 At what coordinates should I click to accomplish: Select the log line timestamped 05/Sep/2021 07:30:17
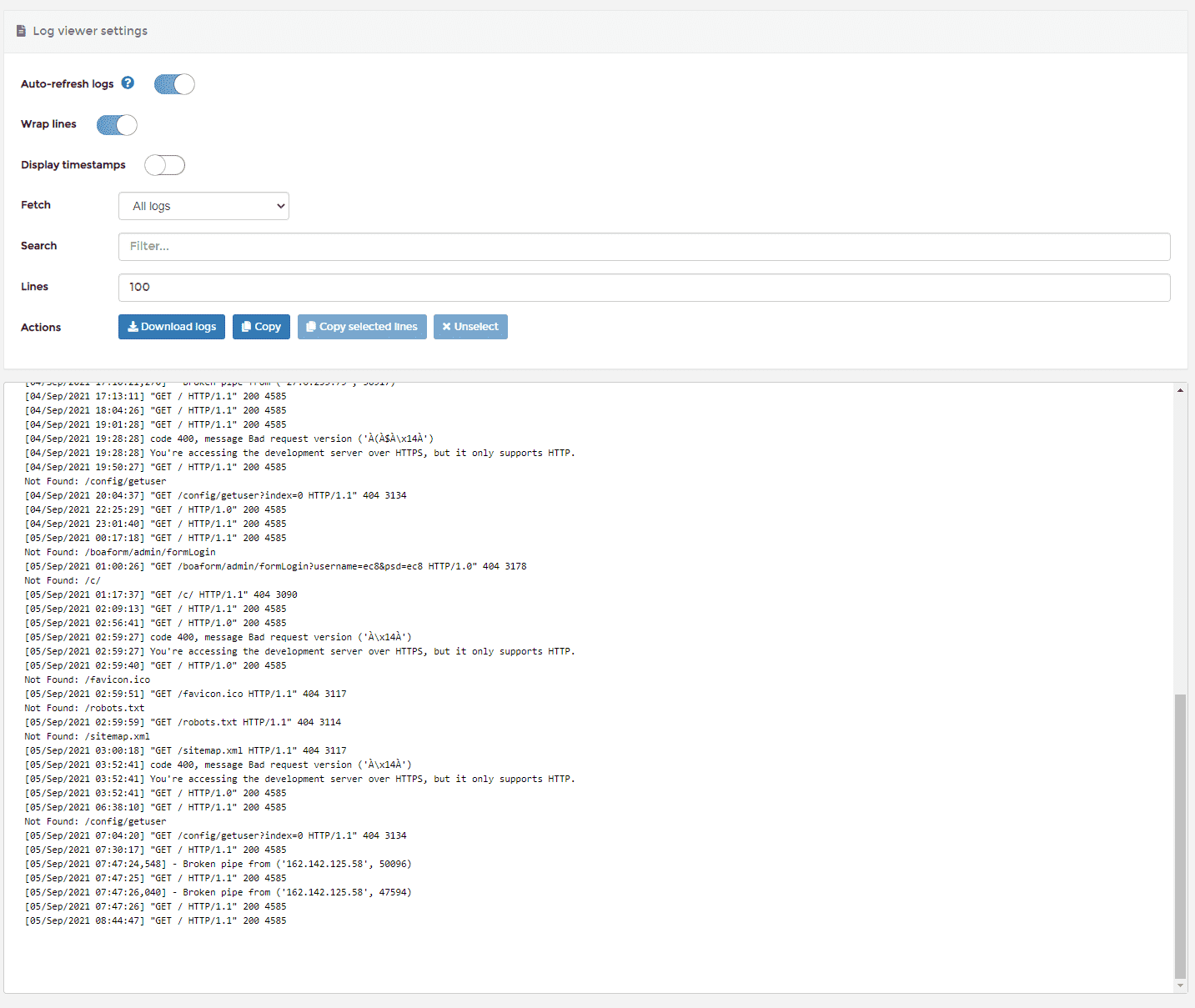(x=155, y=850)
